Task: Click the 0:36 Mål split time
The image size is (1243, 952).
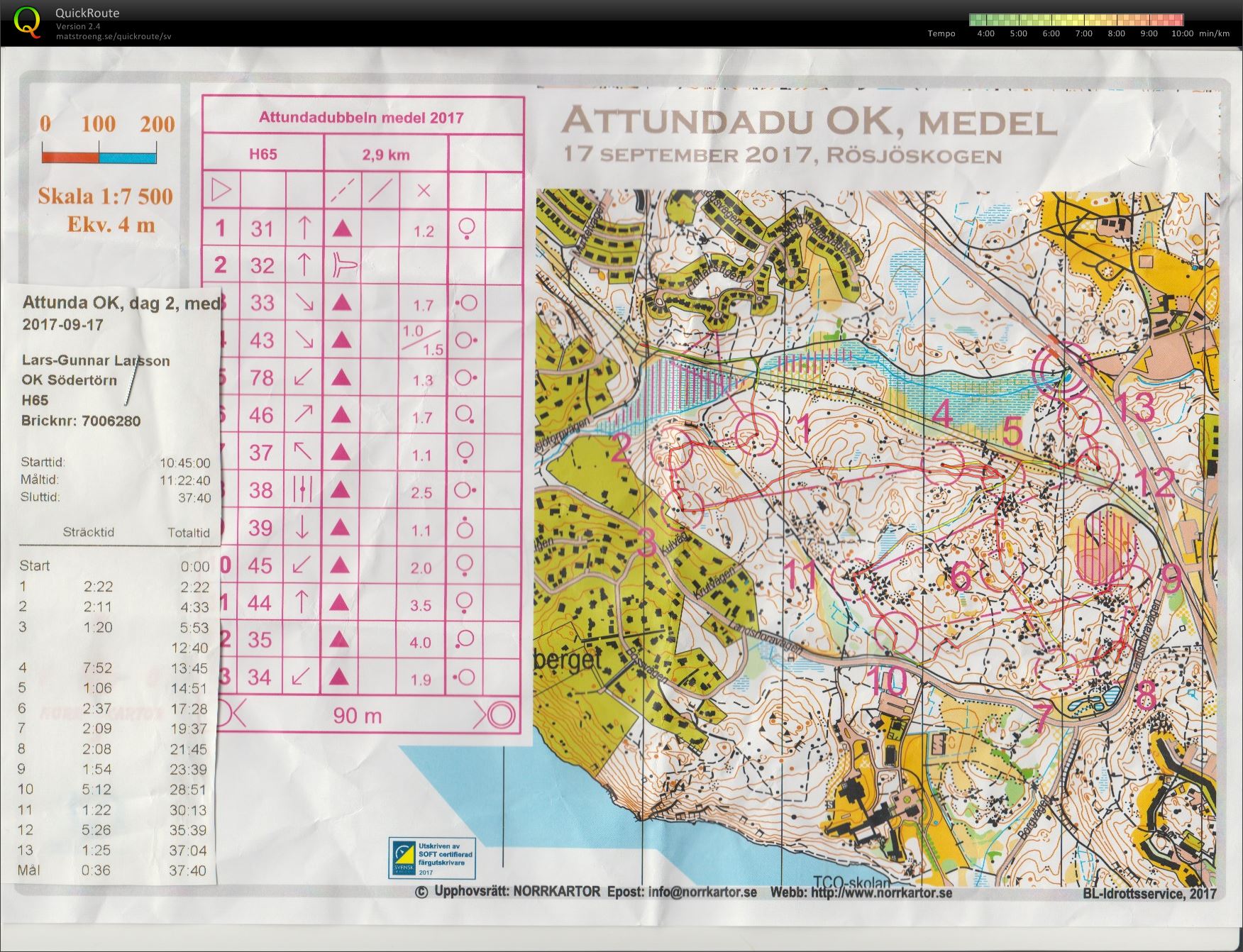Action: click(x=96, y=870)
